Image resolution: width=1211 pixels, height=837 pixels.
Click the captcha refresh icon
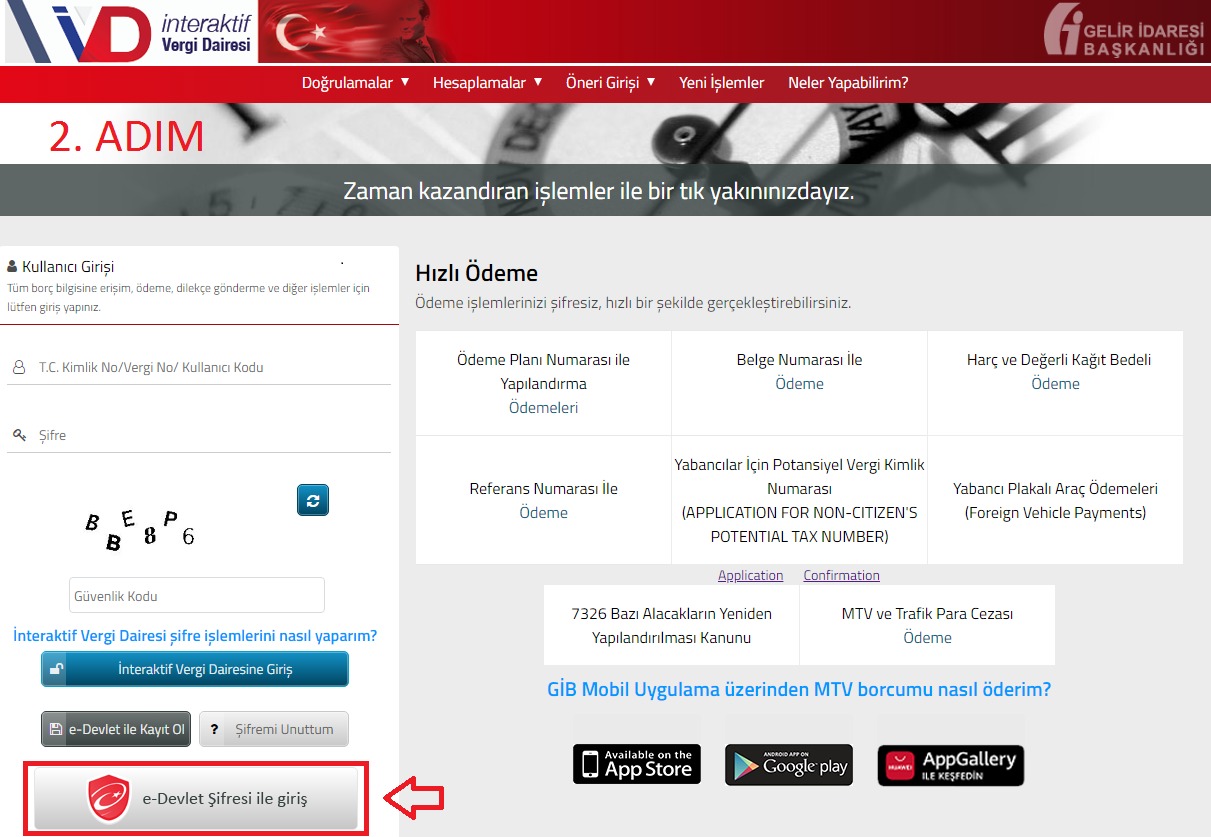(x=313, y=500)
